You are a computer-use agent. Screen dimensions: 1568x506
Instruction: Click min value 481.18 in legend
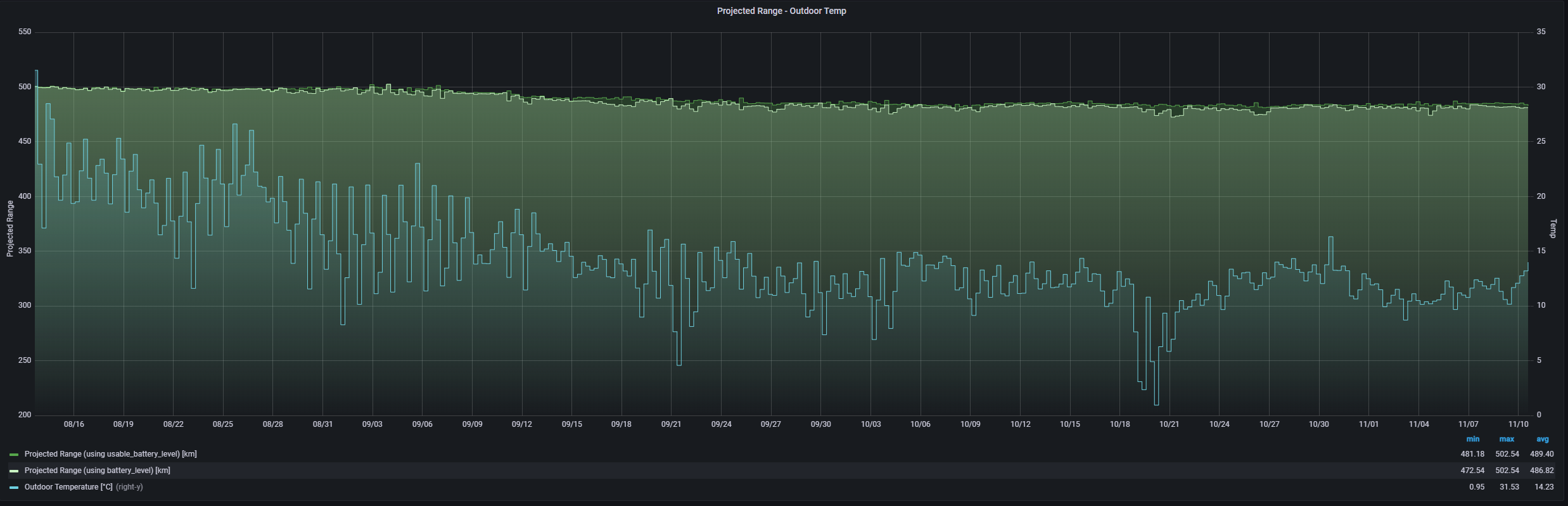[x=1472, y=454]
